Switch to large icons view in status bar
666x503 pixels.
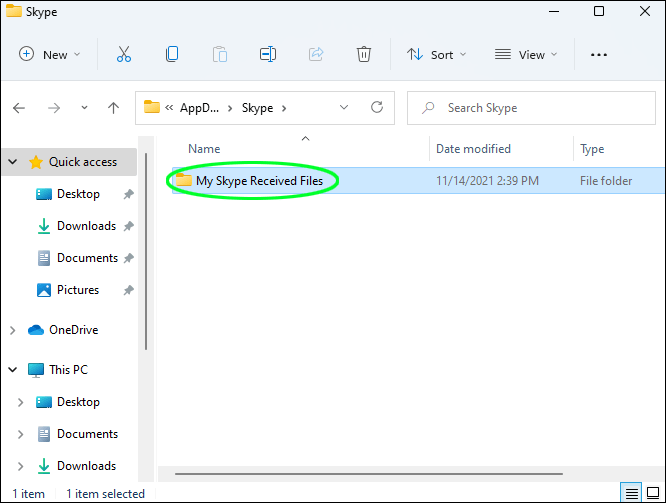653,493
